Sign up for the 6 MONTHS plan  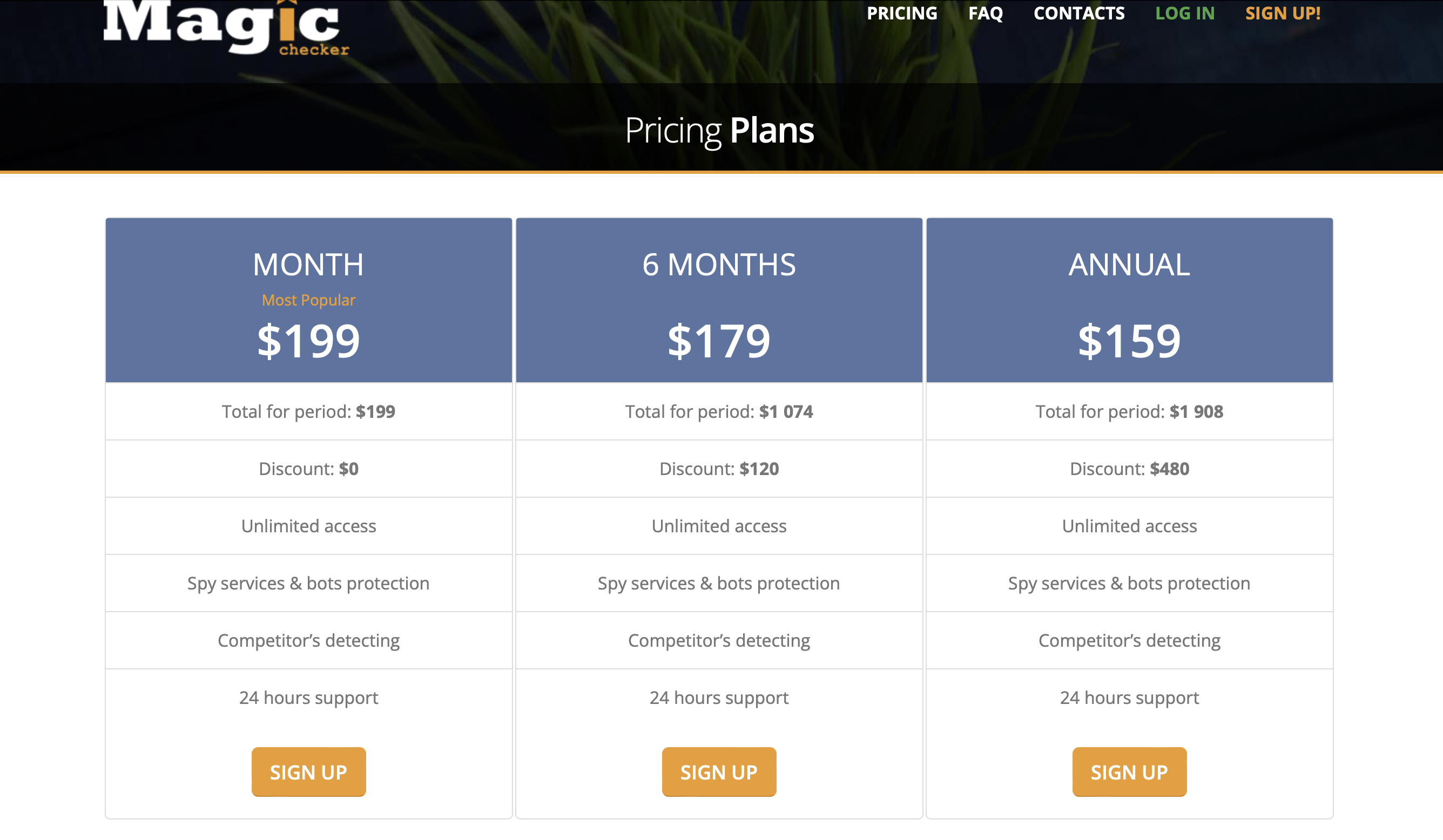click(x=719, y=771)
